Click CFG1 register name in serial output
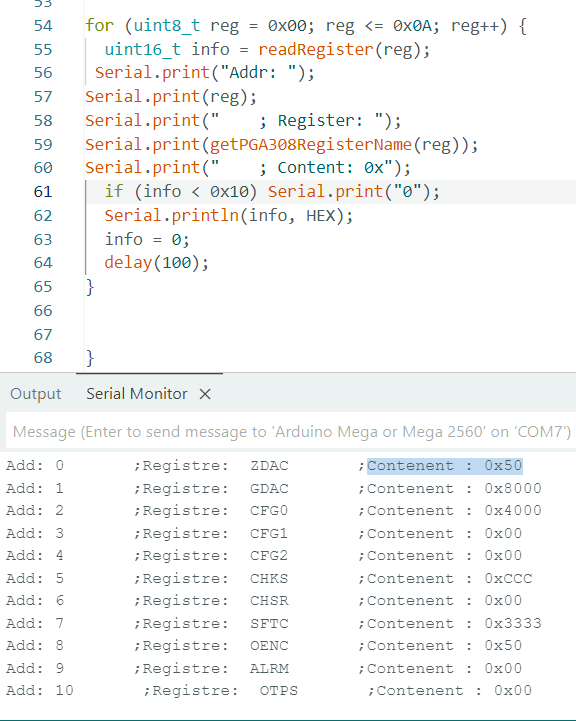576x721 pixels. click(269, 533)
